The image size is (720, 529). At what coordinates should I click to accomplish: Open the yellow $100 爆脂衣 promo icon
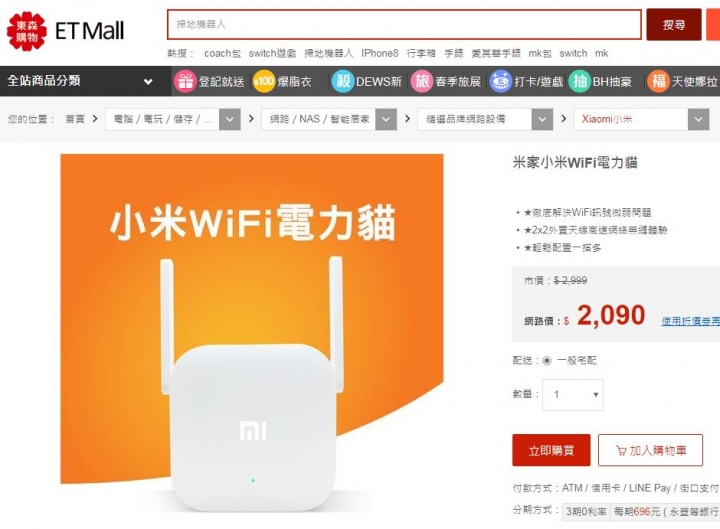click(264, 81)
